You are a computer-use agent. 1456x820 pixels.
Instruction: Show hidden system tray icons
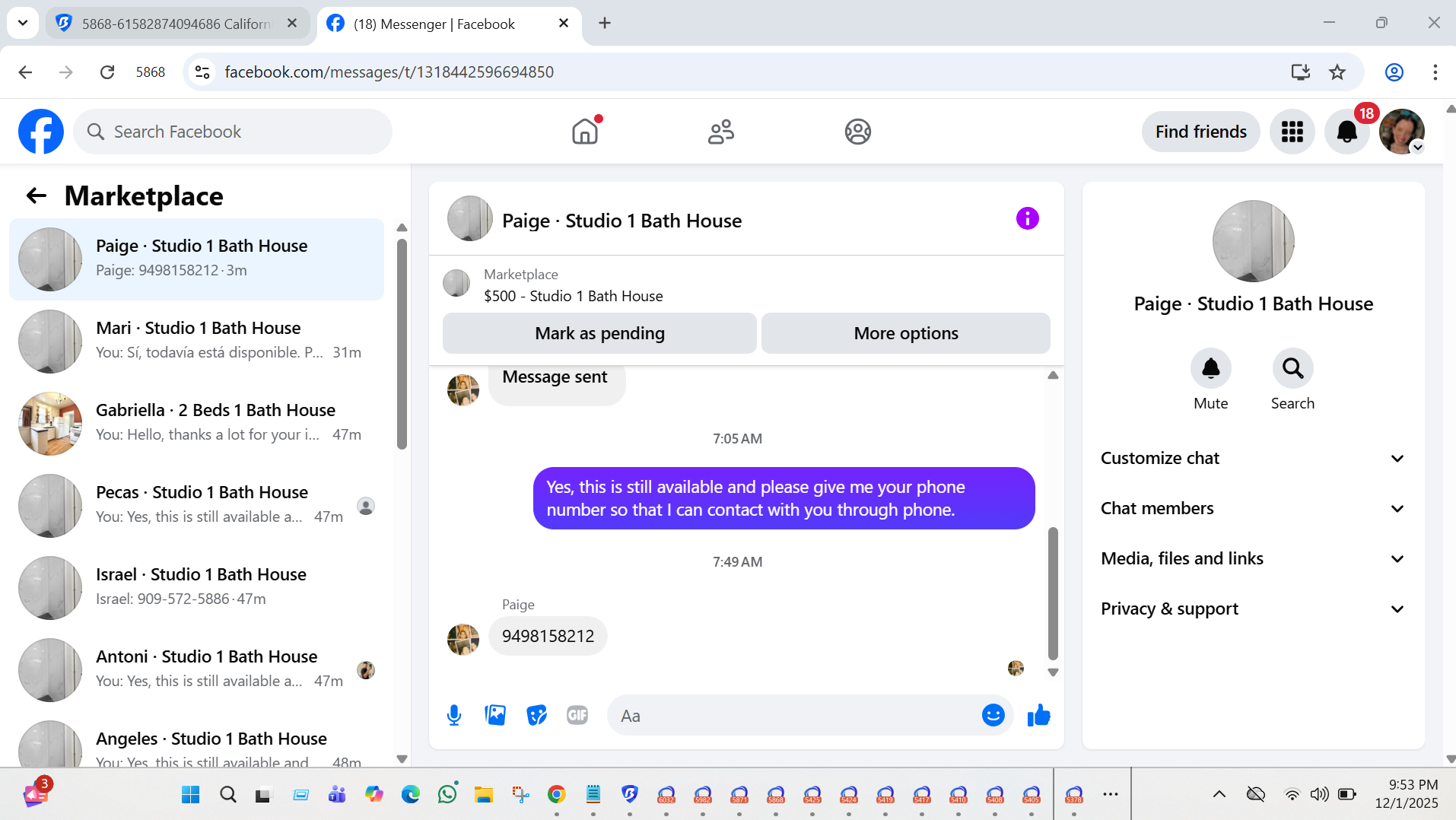click(x=1219, y=794)
